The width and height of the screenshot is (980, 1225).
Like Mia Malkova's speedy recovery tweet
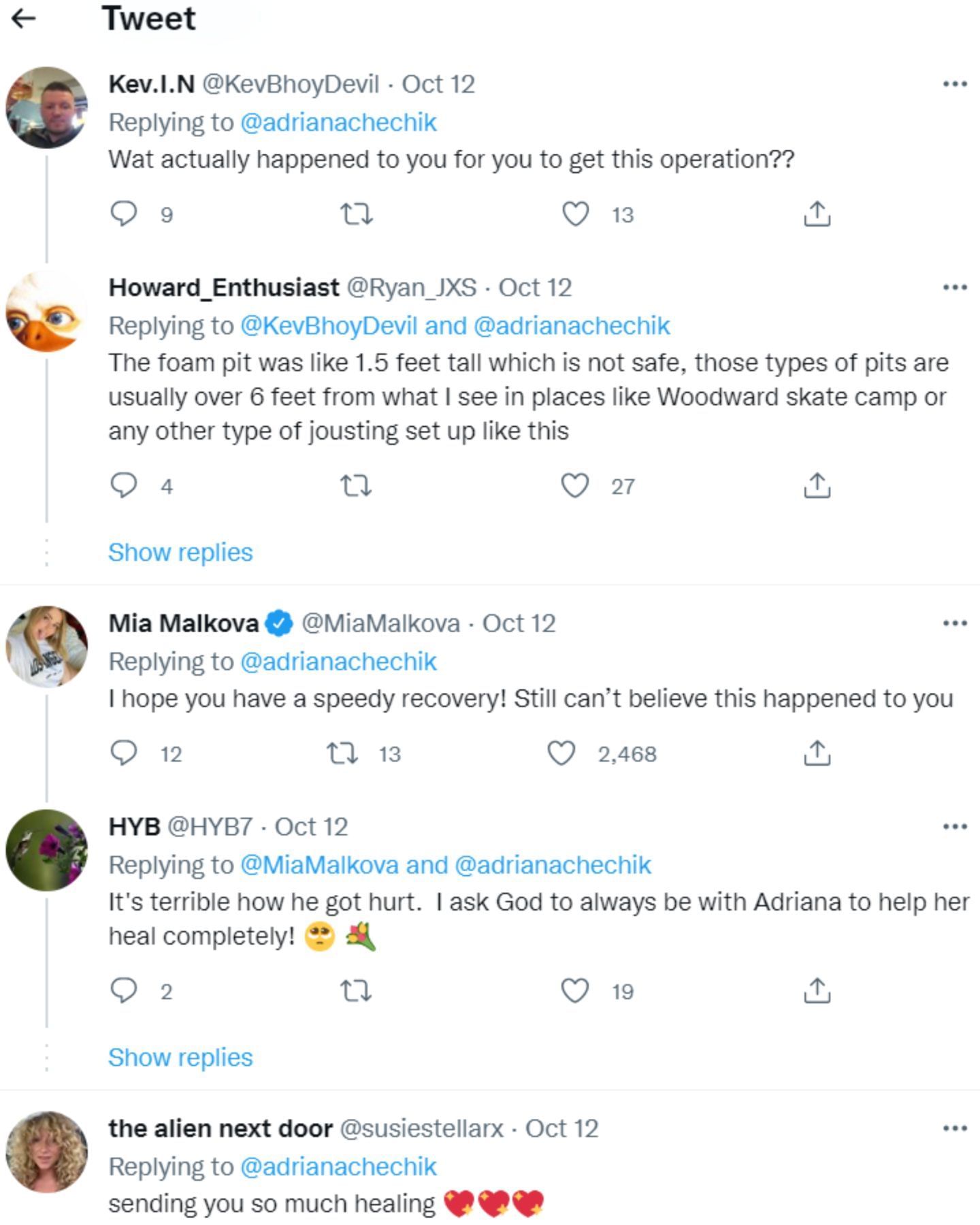(x=561, y=753)
